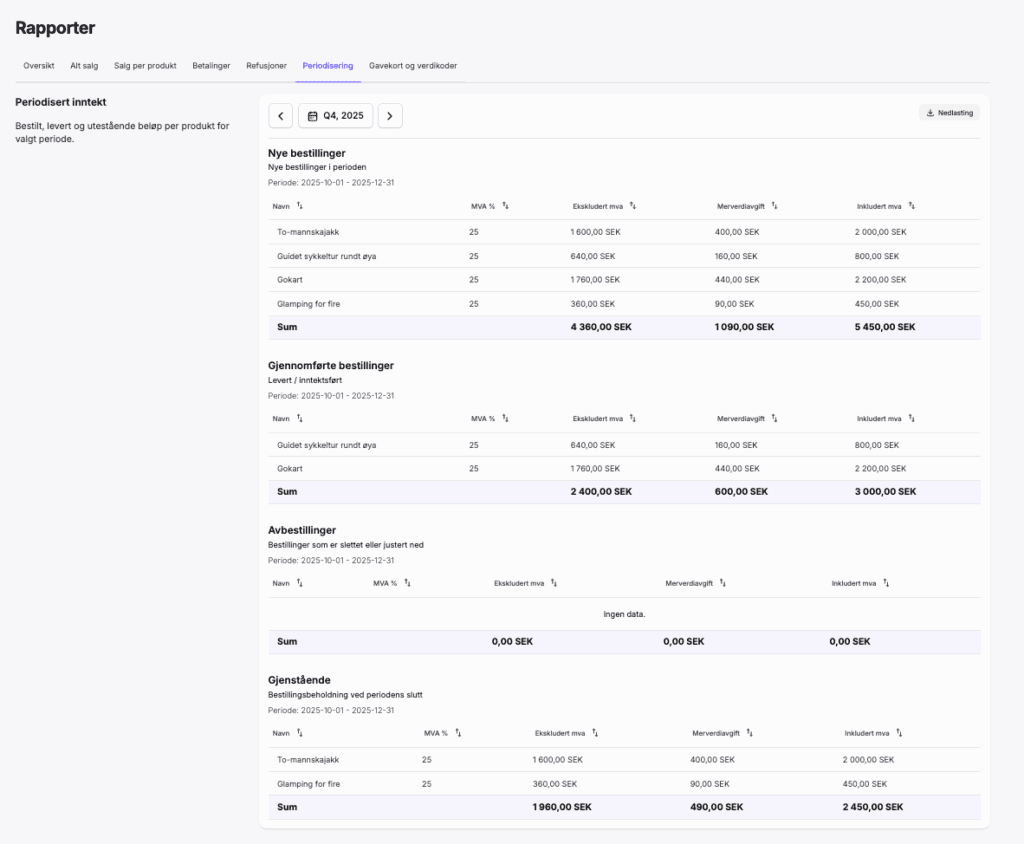Sort Gjenstående table by Inkludert mva icon
The height and width of the screenshot is (844, 1024).
899,733
